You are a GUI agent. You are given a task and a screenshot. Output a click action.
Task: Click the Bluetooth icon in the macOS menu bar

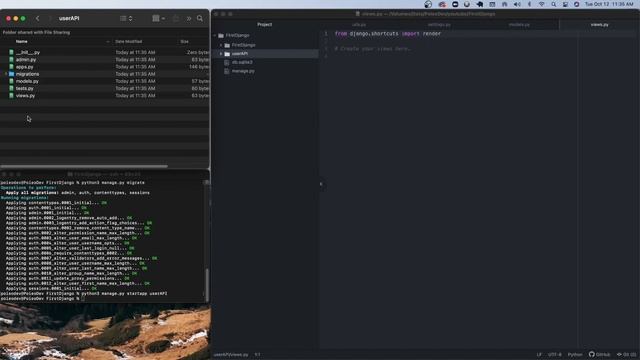pos(529,4)
